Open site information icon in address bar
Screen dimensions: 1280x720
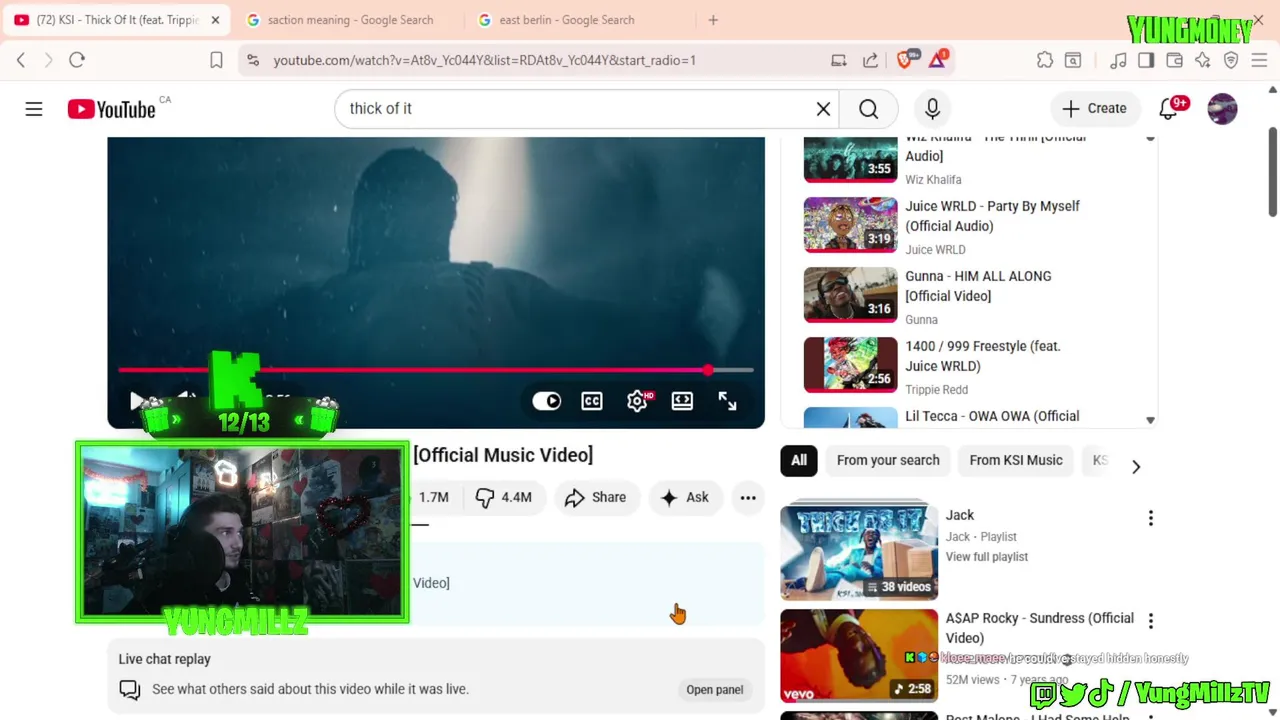(252, 60)
